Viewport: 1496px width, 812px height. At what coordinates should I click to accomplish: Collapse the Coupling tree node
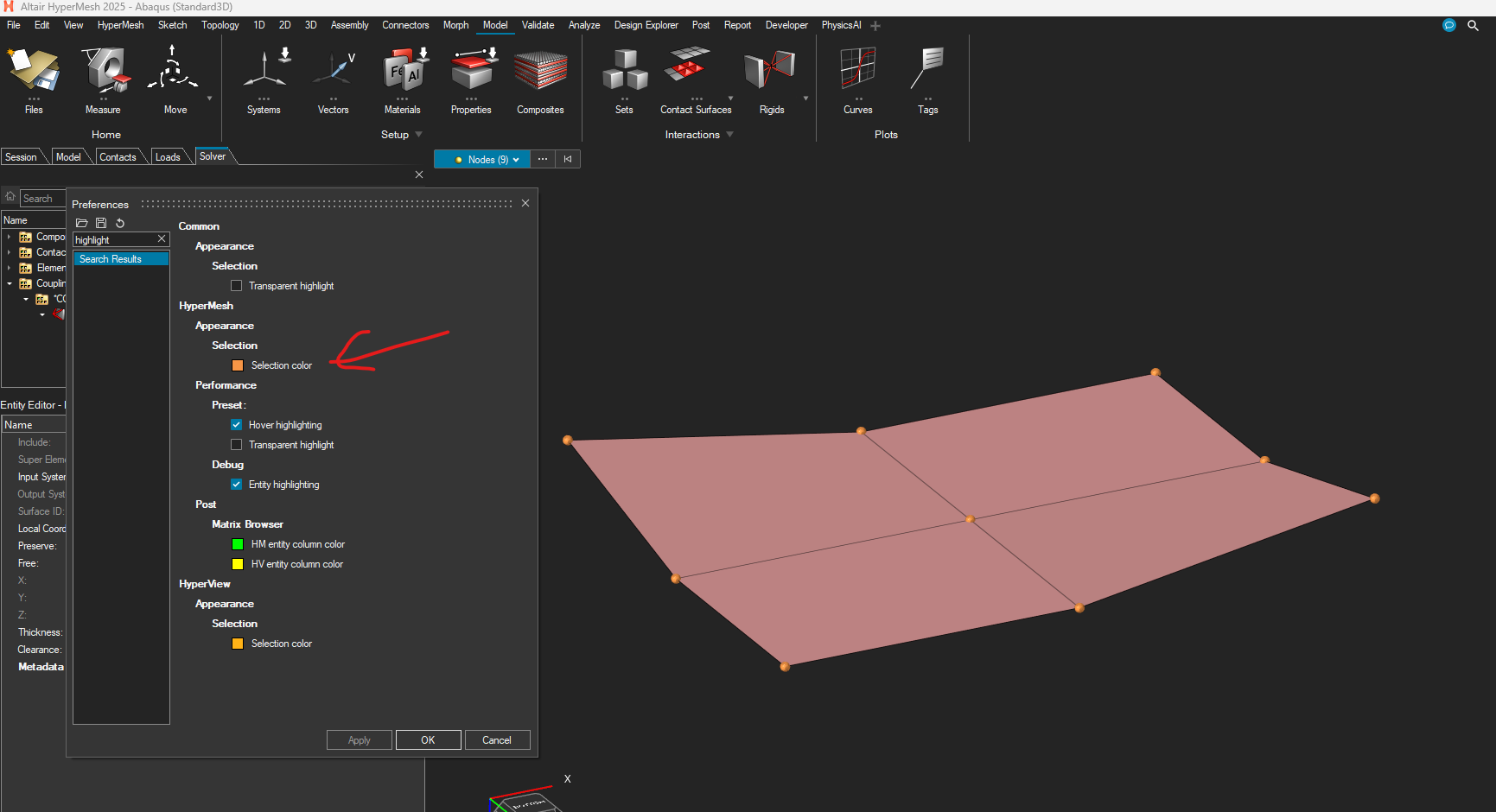[x=10, y=283]
